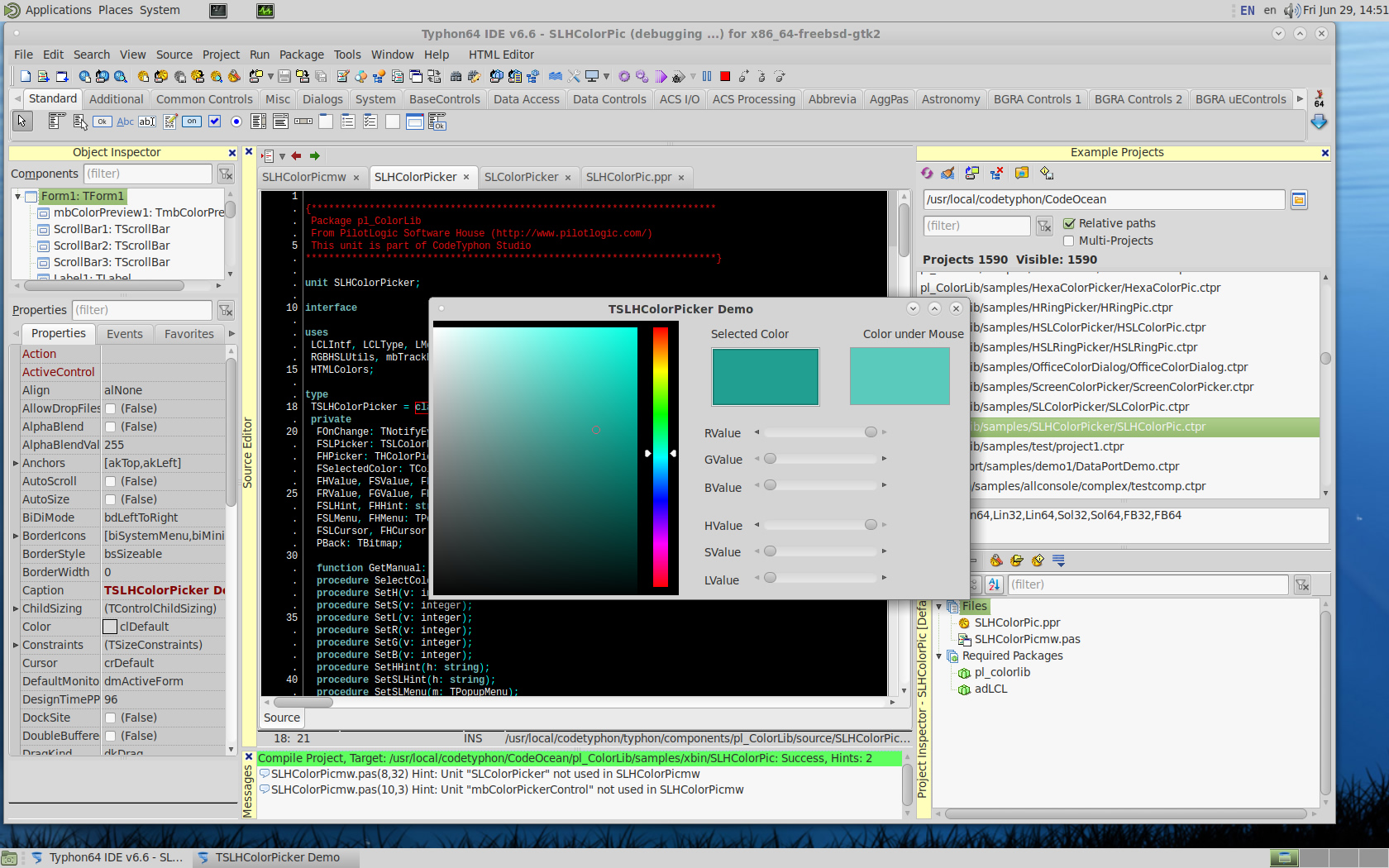The height and width of the screenshot is (868, 1389).
Task: Toggle the DoubleBuffered property checkbox
Action: coord(110,736)
